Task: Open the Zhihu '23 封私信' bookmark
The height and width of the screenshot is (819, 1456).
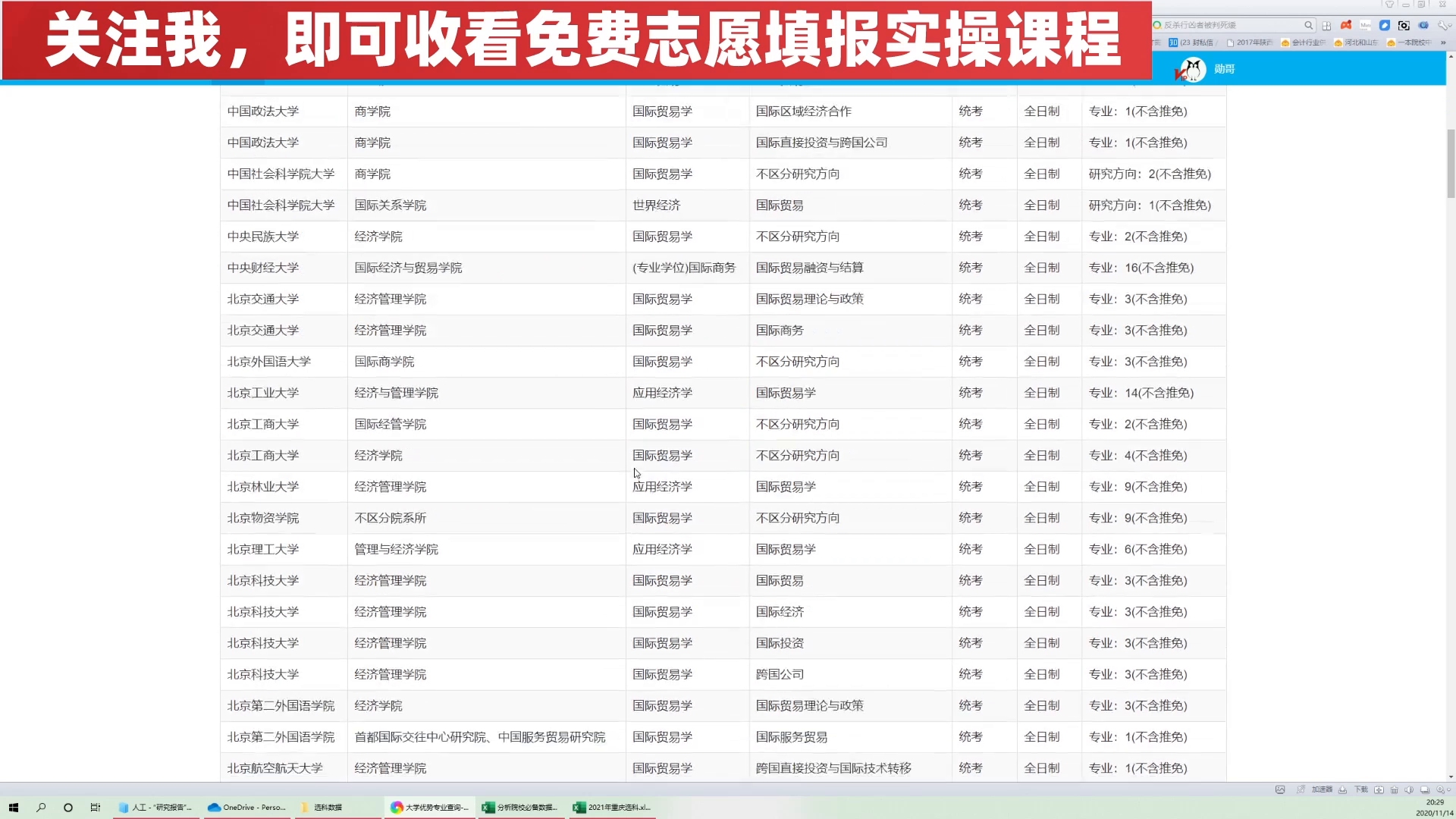Action: coord(1192,42)
